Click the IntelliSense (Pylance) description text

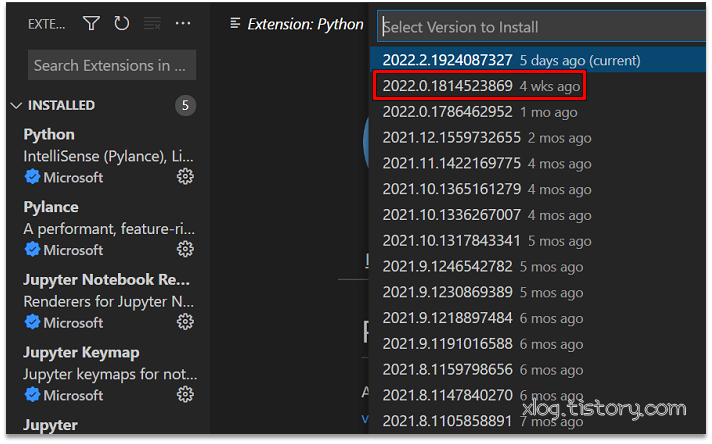coord(109,156)
